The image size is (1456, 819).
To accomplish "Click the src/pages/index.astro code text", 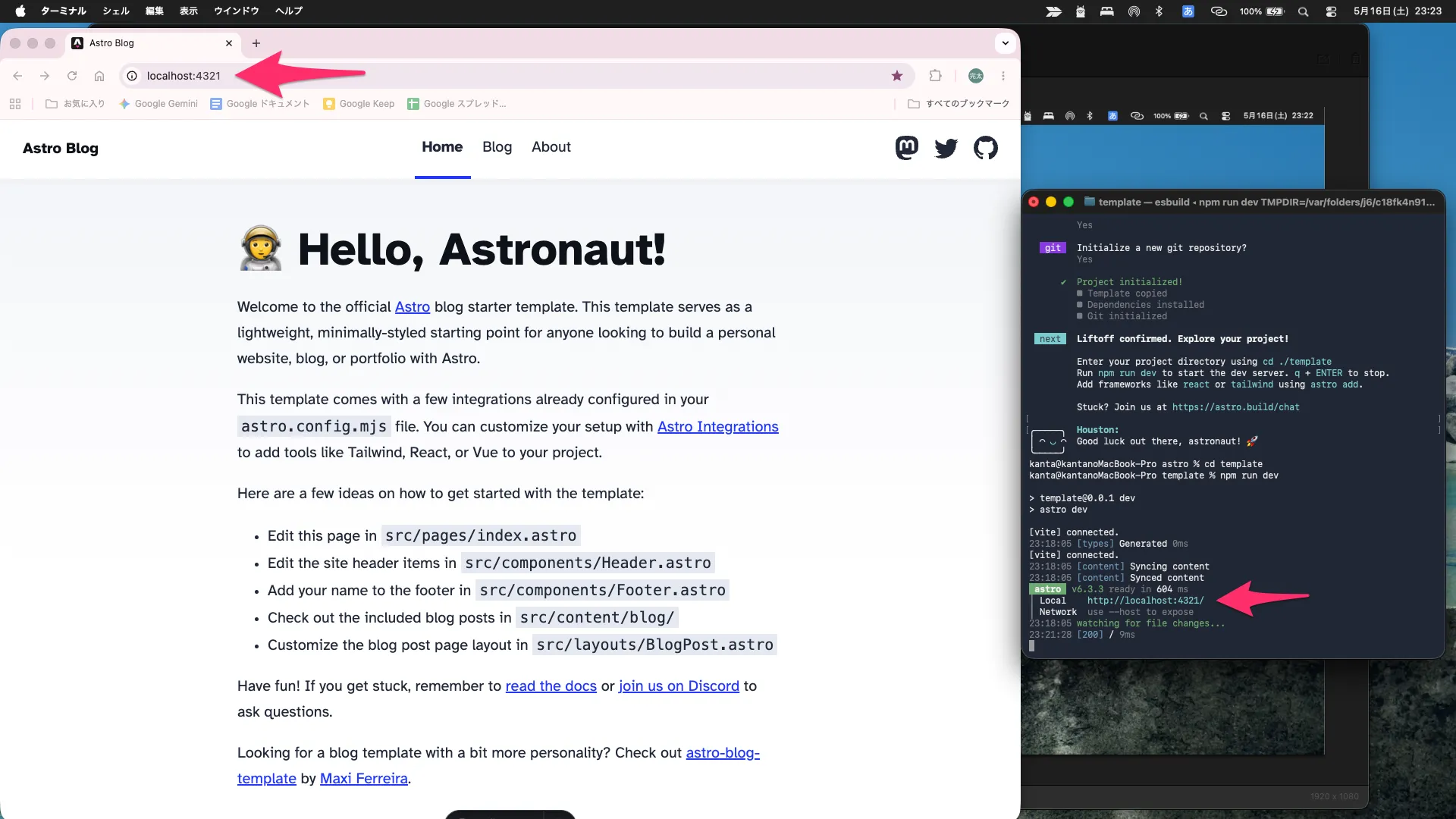I will [x=481, y=536].
